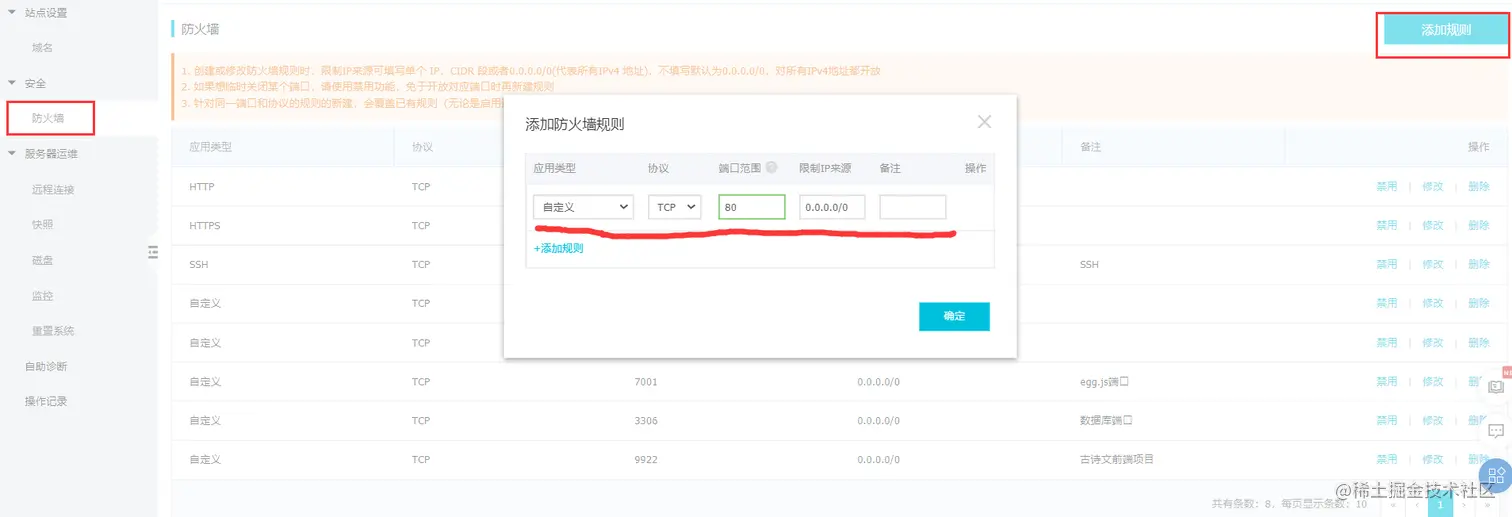Click 修改 for the egg.js端口 rule
The height and width of the screenshot is (517, 1512).
1433,382
